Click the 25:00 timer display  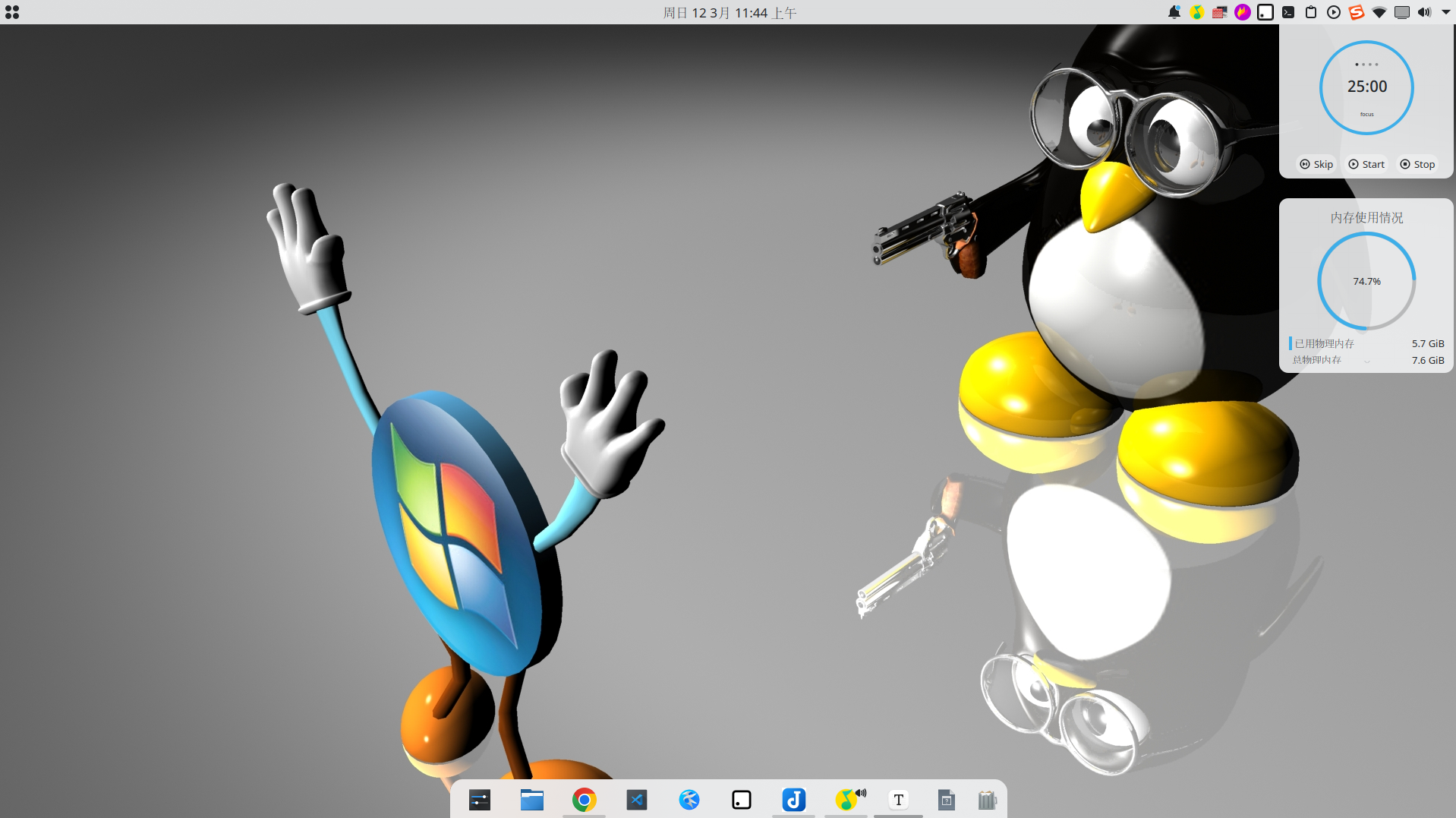1367,87
